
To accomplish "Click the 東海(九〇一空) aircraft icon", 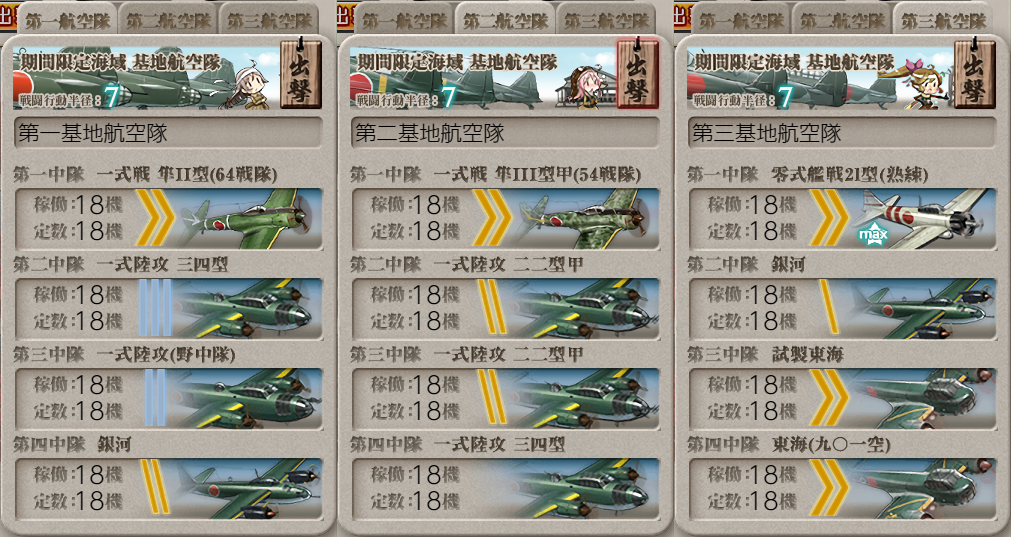I will pos(922,489).
